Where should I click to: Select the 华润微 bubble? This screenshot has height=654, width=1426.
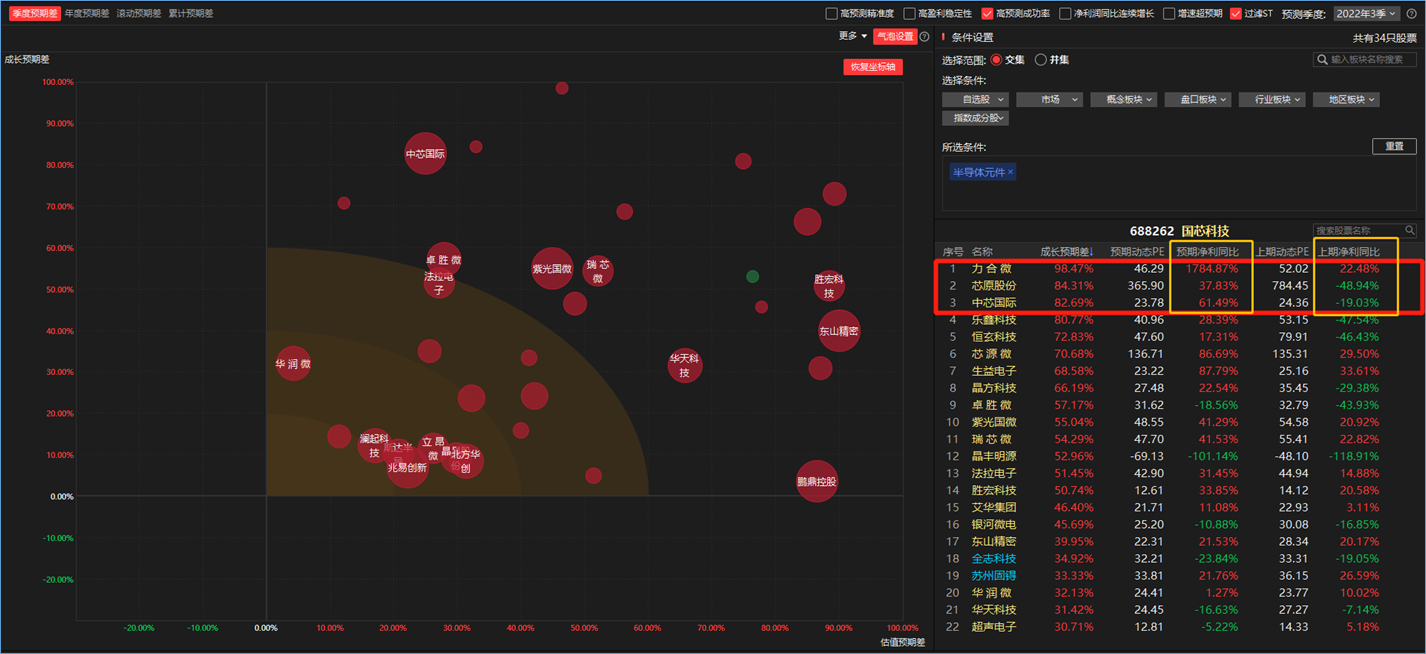point(293,364)
